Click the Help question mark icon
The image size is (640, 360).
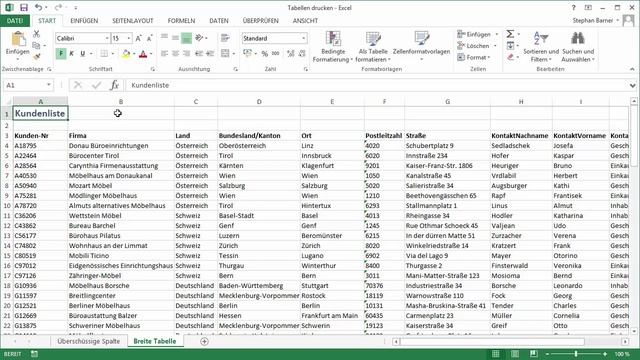[x=573, y=7]
